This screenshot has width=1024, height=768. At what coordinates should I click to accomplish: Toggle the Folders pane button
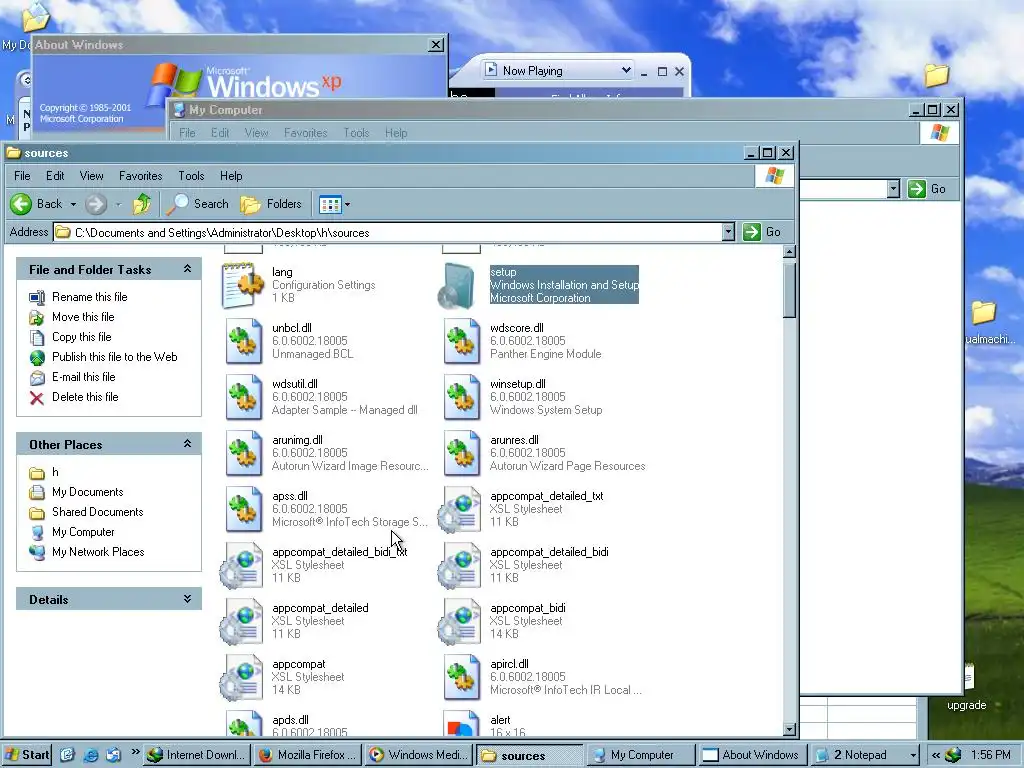(x=271, y=204)
